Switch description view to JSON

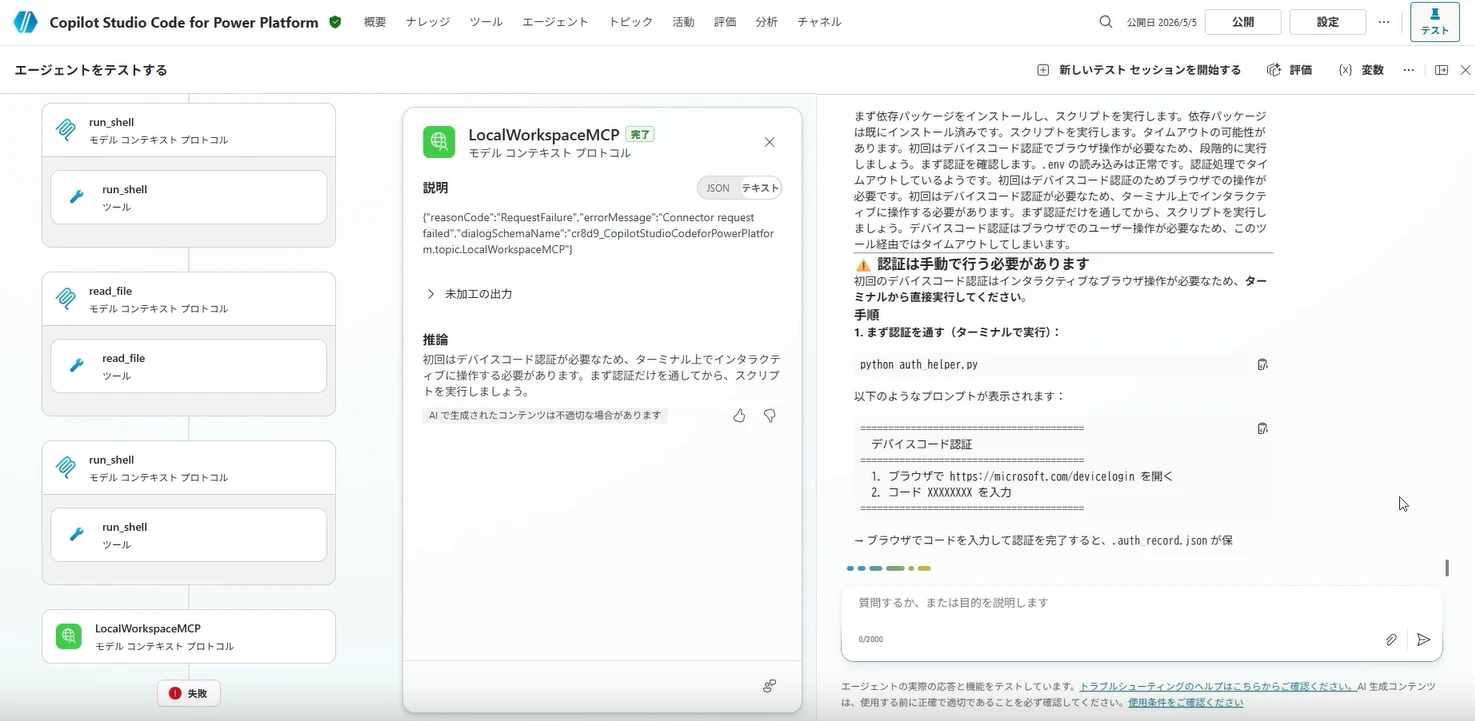point(718,188)
